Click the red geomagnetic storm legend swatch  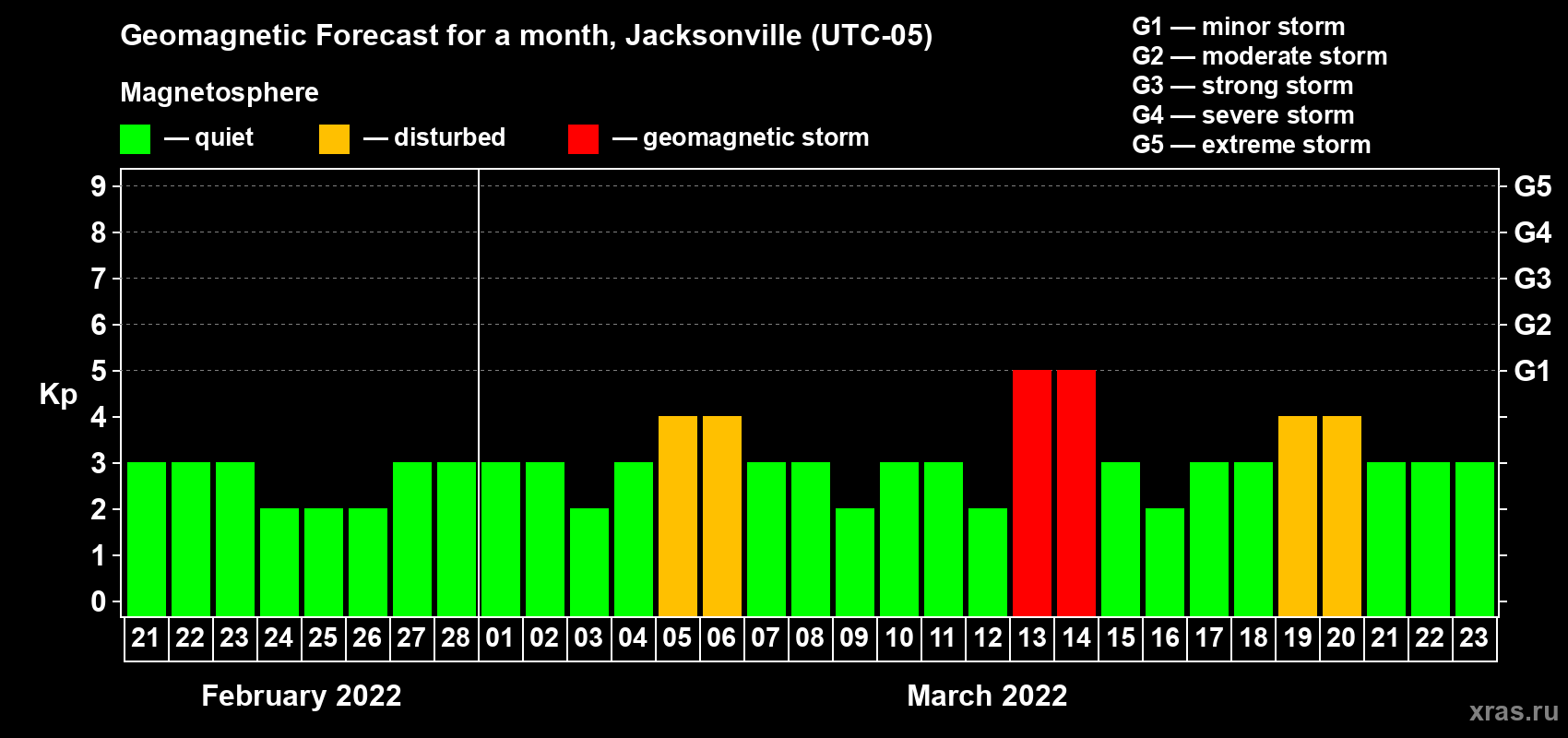pos(584,139)
